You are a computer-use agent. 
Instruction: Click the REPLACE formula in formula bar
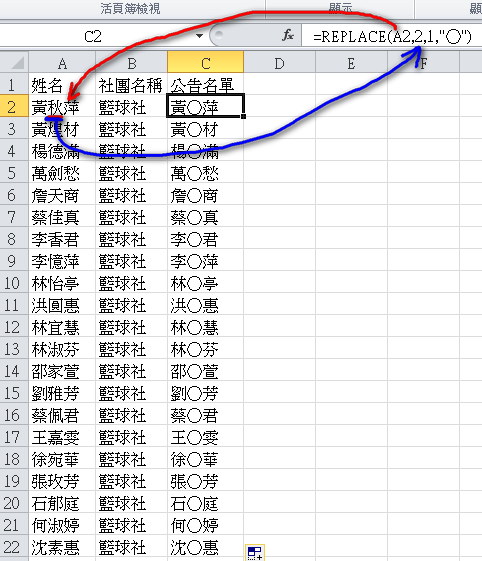tap(392, 36)
